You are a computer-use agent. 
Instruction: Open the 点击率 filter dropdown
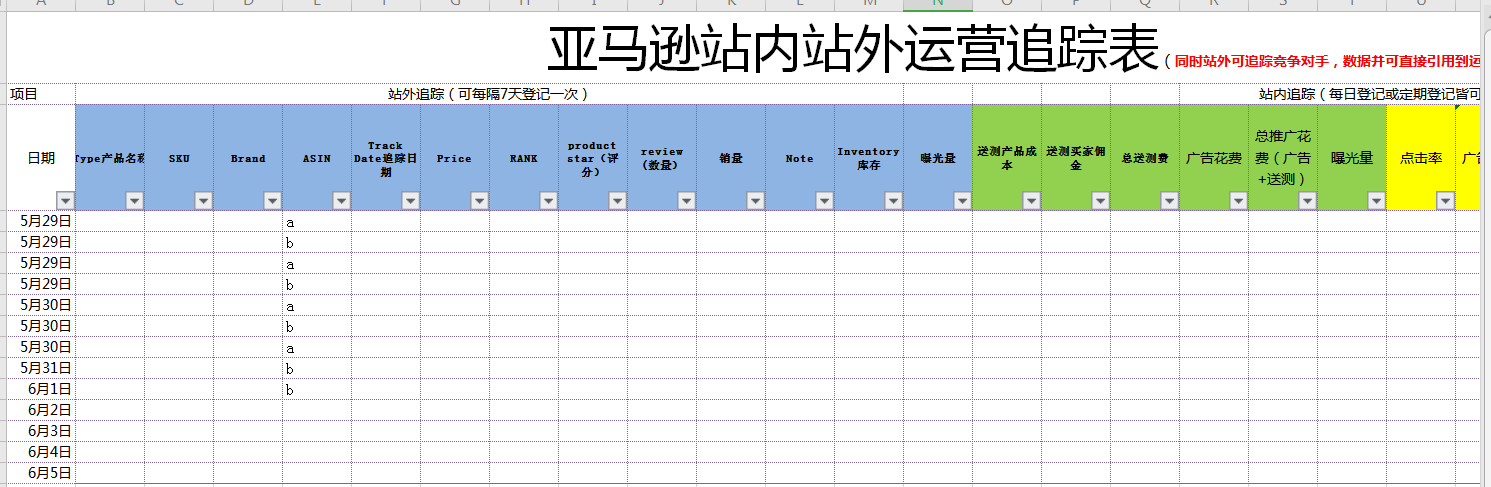1445,200
